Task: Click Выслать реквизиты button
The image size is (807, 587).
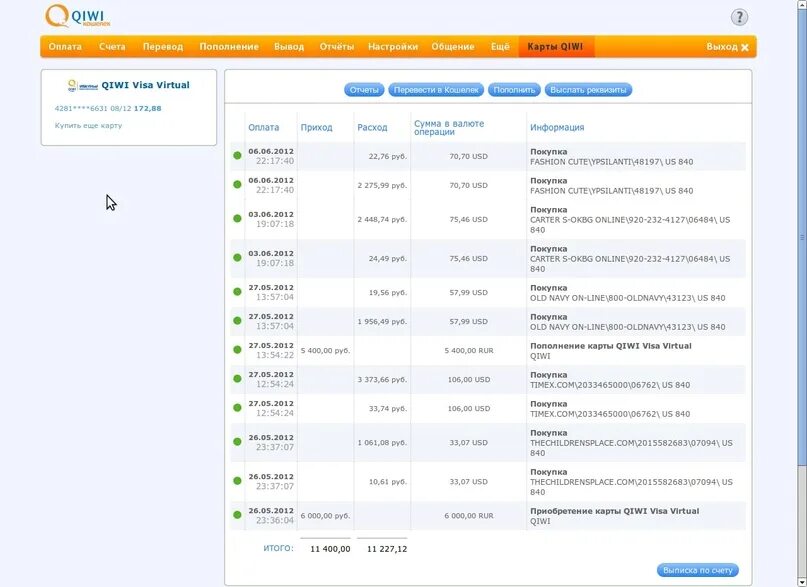Action: pos(588,90)
